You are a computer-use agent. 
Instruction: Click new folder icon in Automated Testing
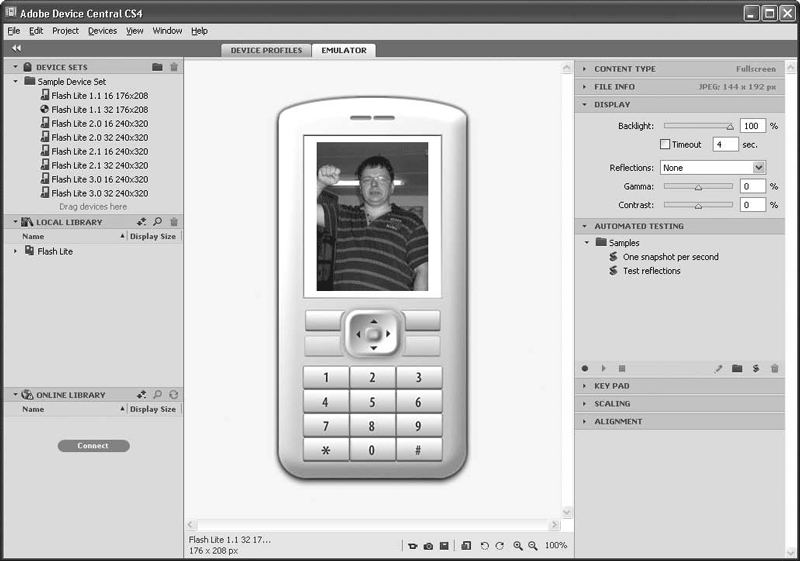[x=737, y=369]
